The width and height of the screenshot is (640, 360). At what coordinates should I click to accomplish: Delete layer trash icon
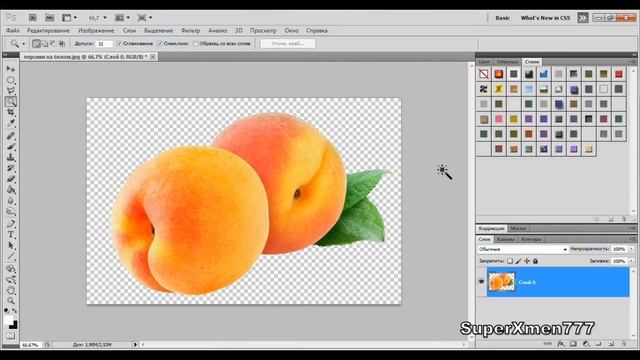coord(624,344)
